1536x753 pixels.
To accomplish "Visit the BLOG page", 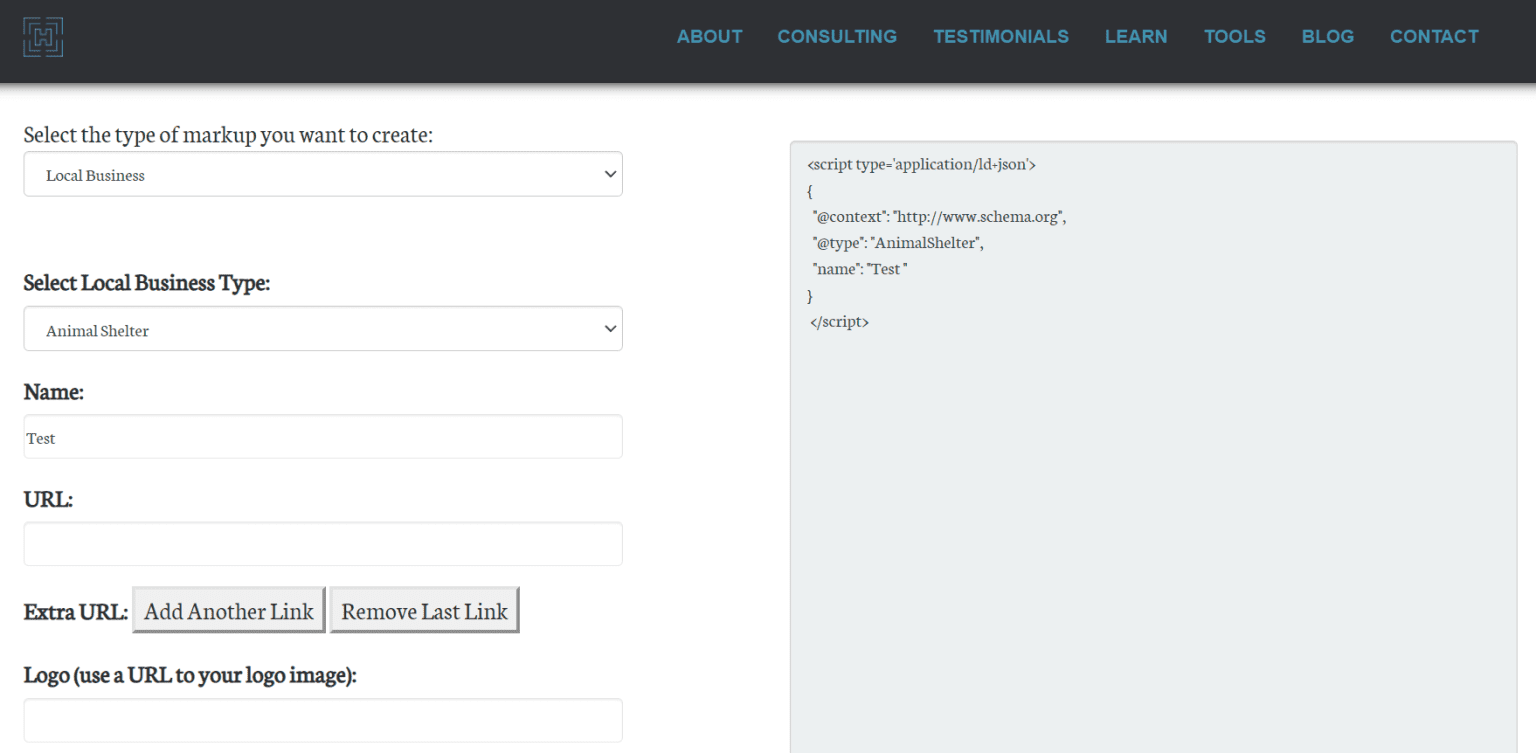I will coord(1328,36).
